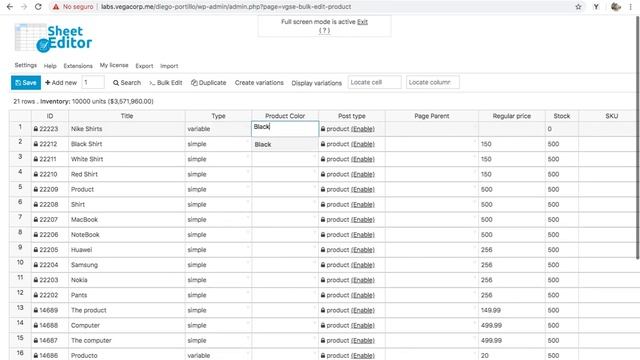The image size is (640, 360).
Task: Click regular price '499.99' in Computer row
Action: [512, 325]
